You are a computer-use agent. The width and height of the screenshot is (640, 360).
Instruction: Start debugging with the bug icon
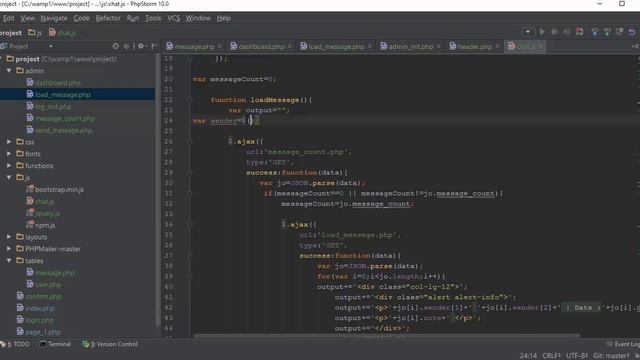[x=555, y=32]
